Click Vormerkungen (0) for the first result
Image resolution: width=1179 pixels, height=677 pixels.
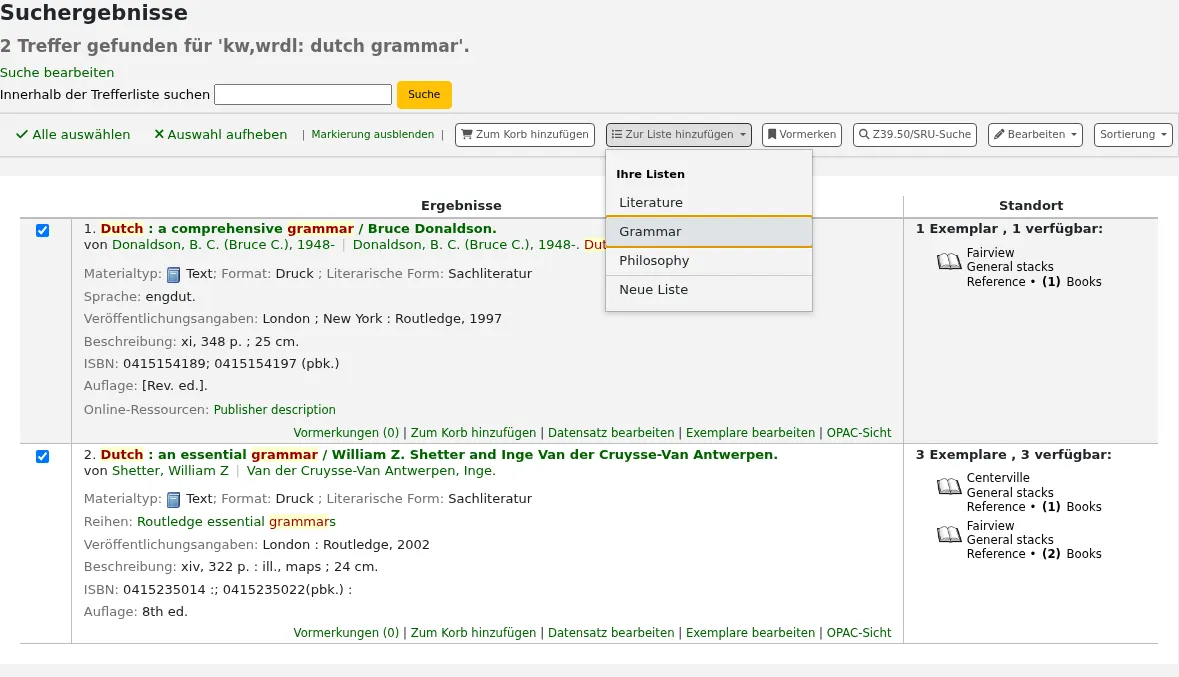[346, 433]
